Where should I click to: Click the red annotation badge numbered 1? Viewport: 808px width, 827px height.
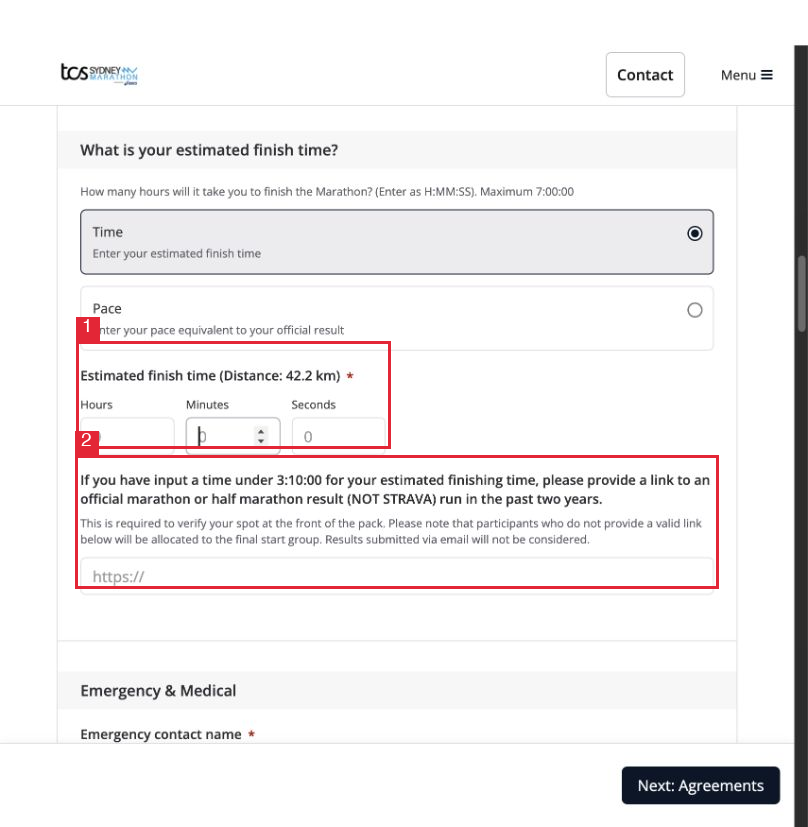click(88, 329)
